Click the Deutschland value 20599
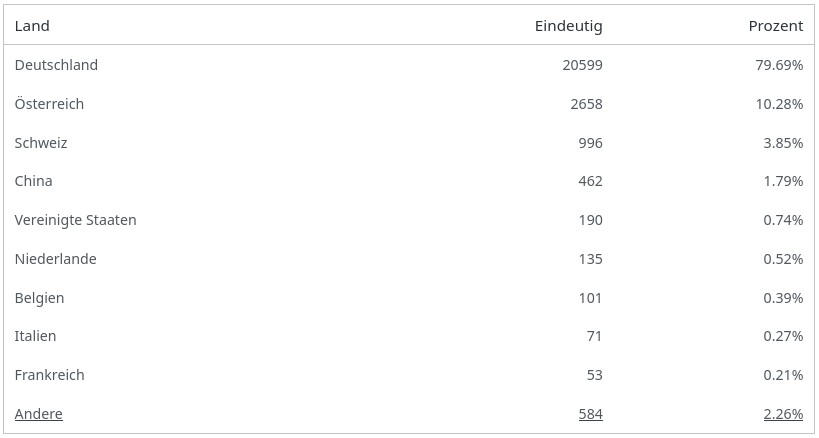Screen dimensions: 819x438 tap(582, 65)
